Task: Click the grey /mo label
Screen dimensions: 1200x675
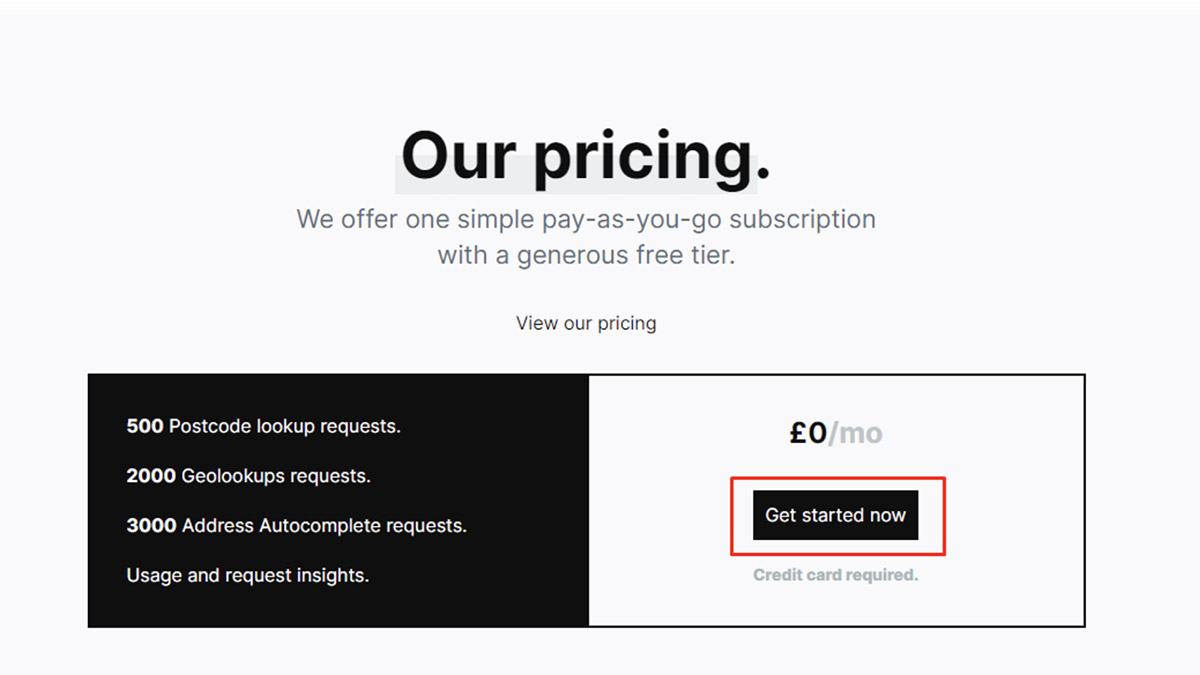Action: coord(856,433)
